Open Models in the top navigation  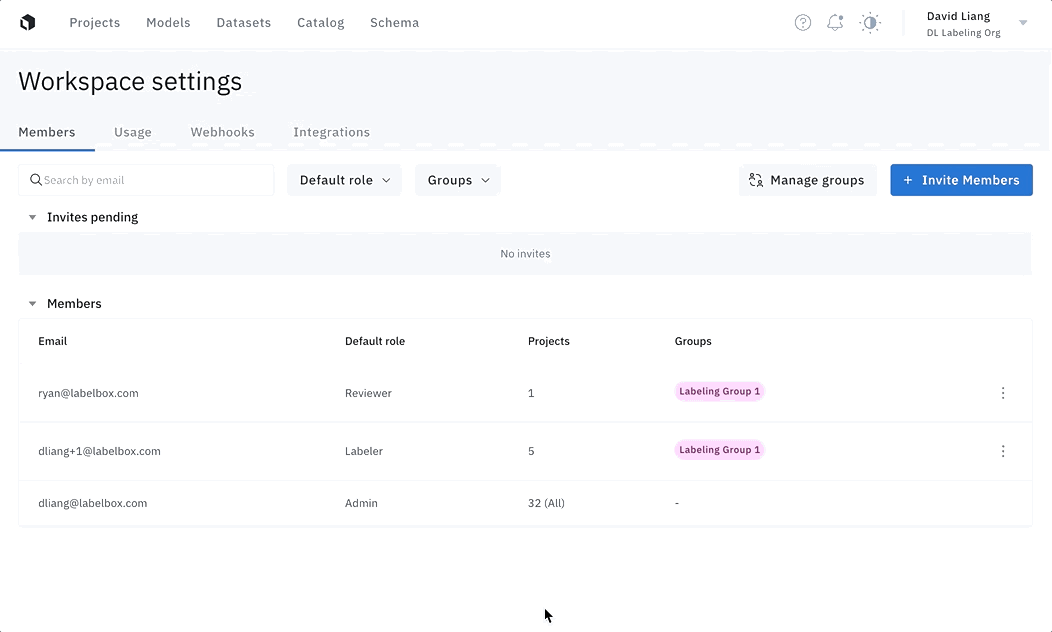[x=168, y=23]
